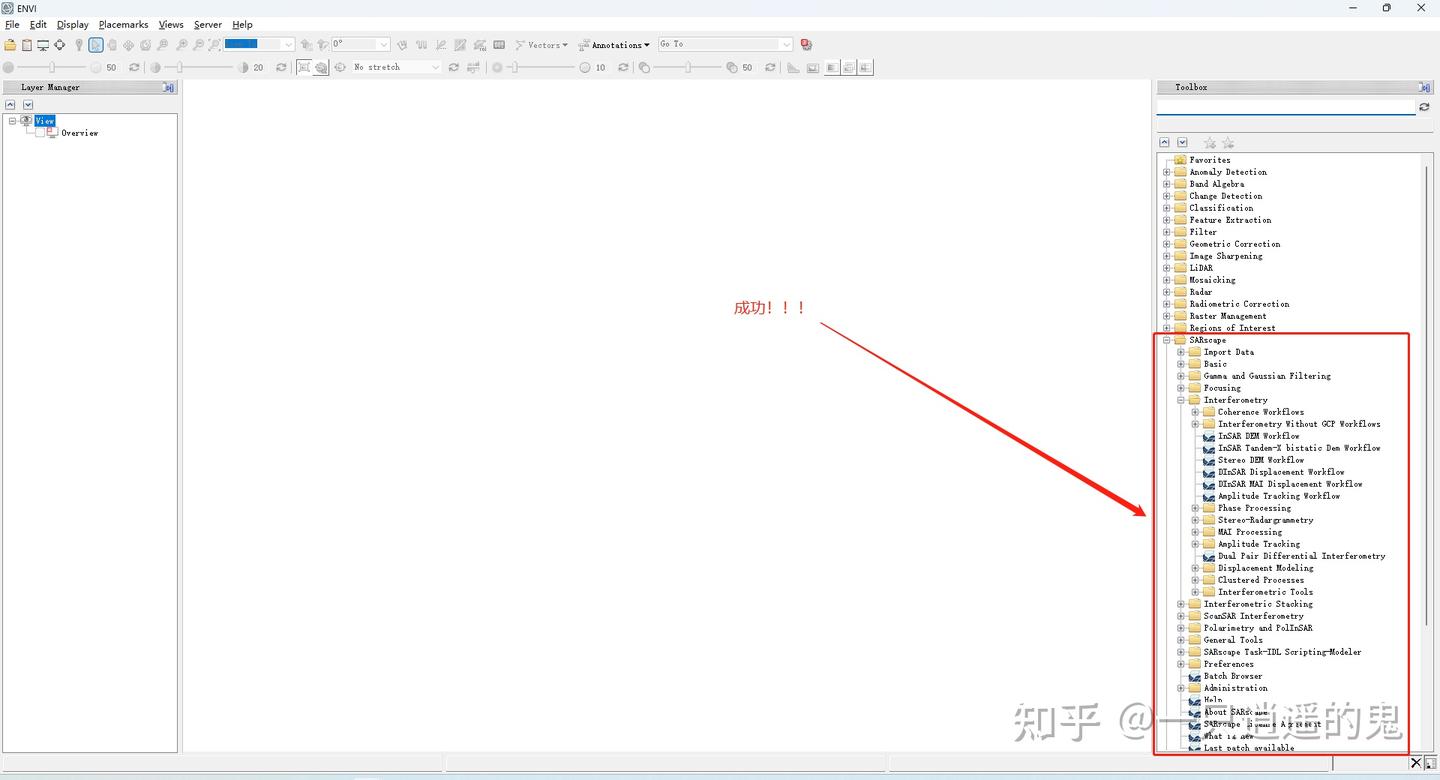
Task: Collapse the SARscape folder
Action: pos(1166,340)
